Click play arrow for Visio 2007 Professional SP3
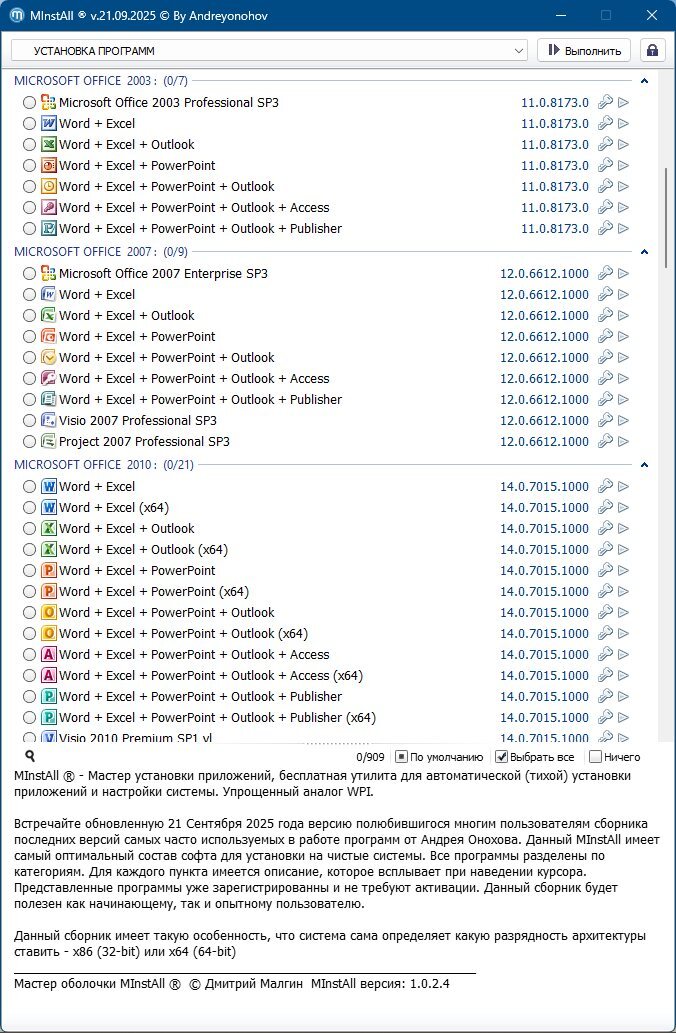The height and width of the screenshot is (1033, 676). pos(623,420)
